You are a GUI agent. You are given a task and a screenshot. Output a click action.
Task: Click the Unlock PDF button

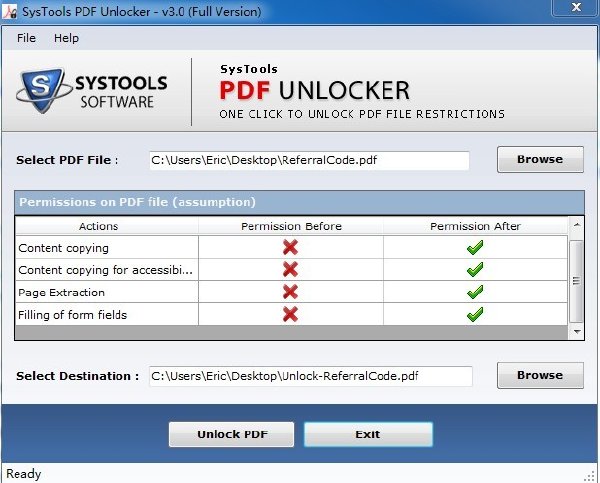click(x=232, y=434)
